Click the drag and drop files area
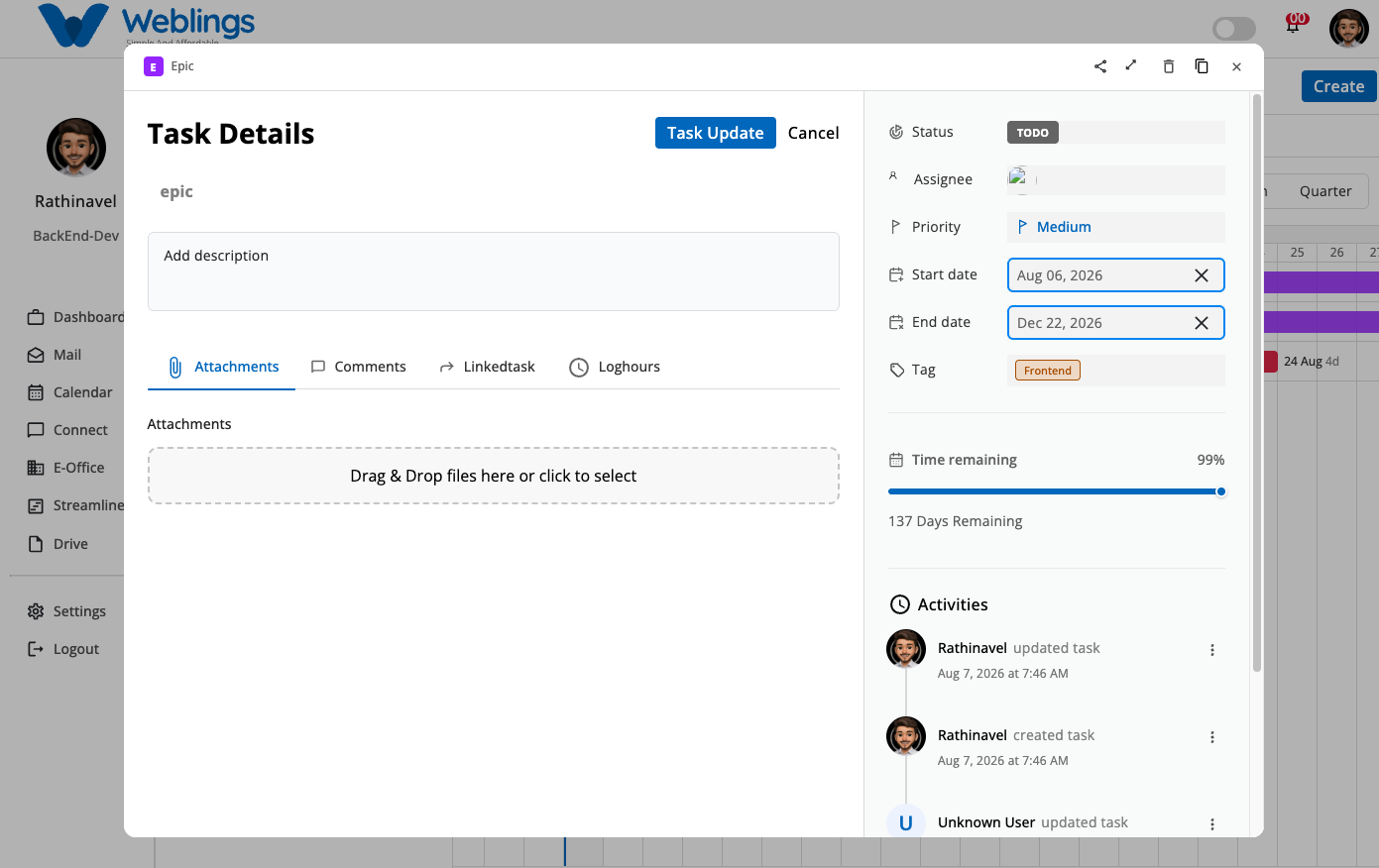Screen dimensions: 1379x868 (494, 476)
